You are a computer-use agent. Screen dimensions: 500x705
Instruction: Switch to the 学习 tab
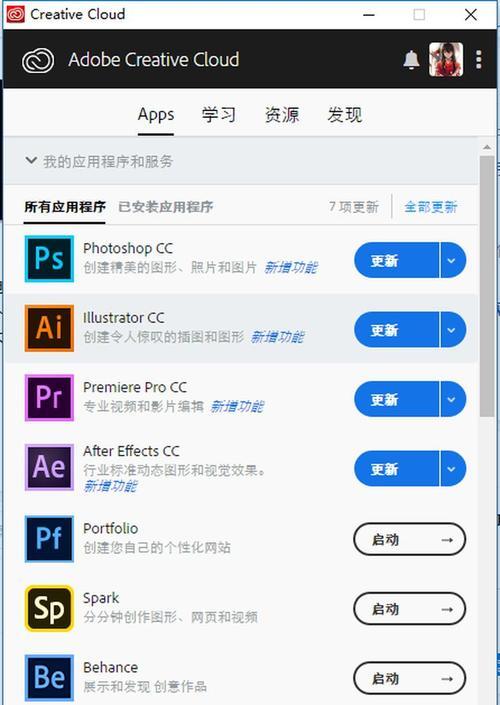(x=219, y=115)
